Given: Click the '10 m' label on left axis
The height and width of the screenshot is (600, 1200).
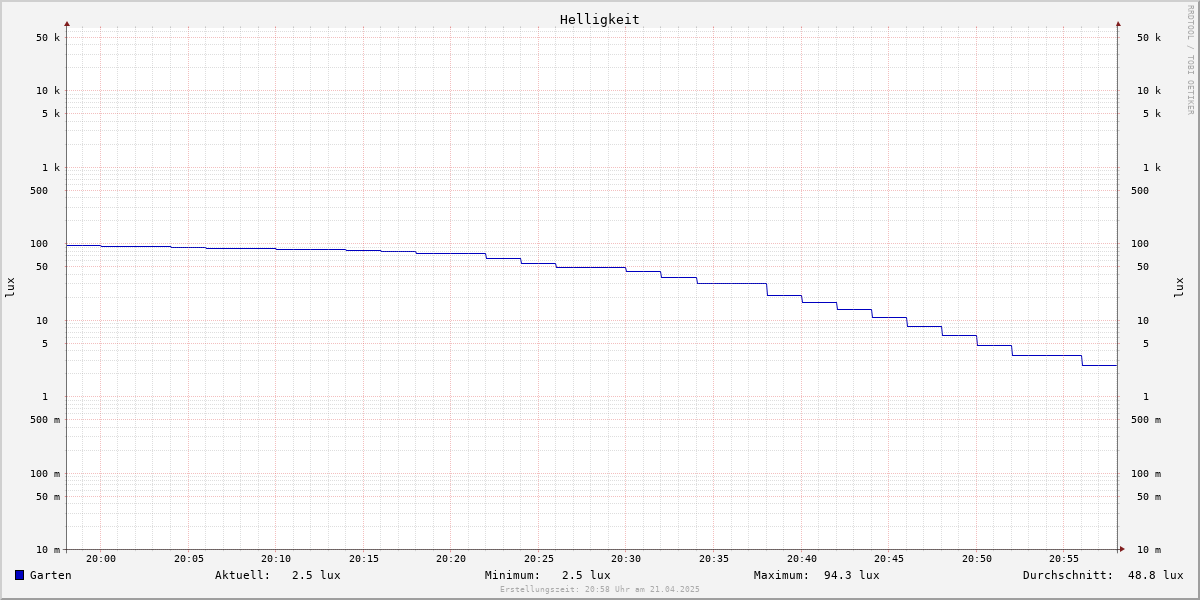Looking at the screenshot, I should click(48, 550).
